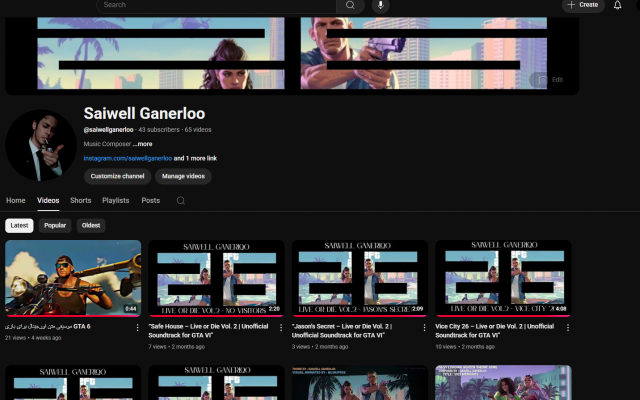Select the Latest sort filter chip
The width and height of the screenshot is (640, 400).
click(19, 226)
